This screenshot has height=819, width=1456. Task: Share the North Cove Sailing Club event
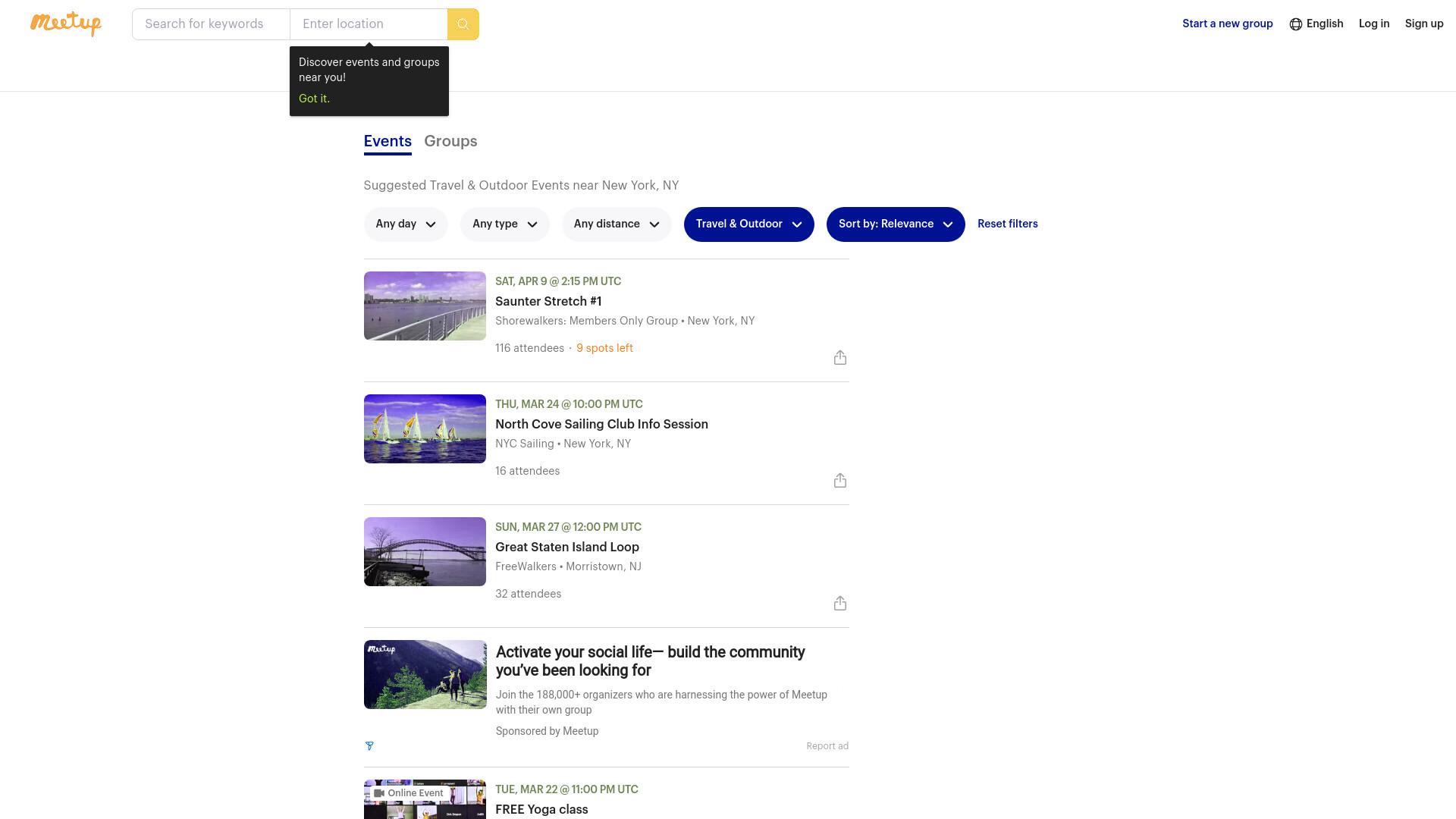pyautogui.click(x=839, y=480)
